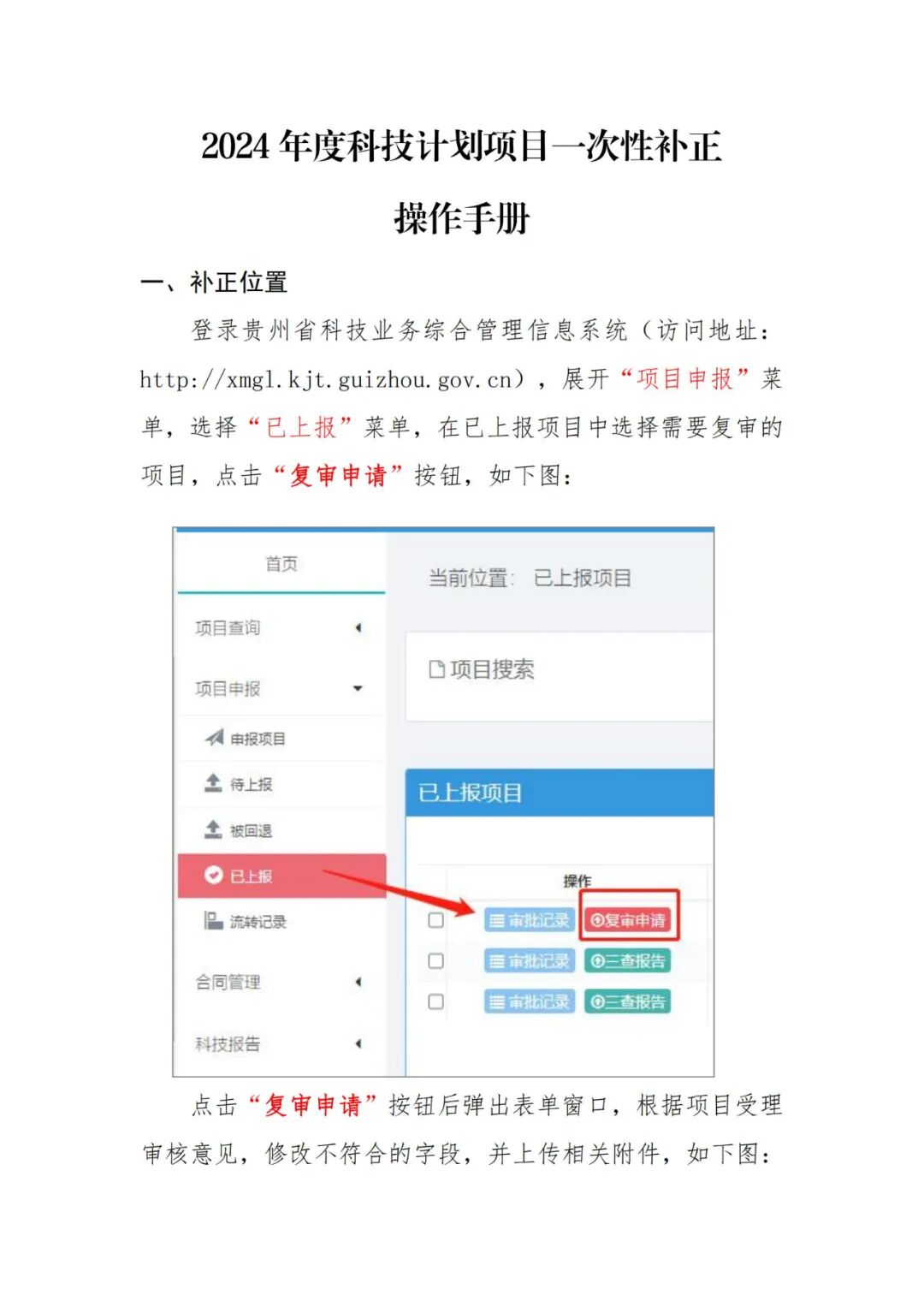Collapse the 项目申报 menu arrow

point(358,688)
